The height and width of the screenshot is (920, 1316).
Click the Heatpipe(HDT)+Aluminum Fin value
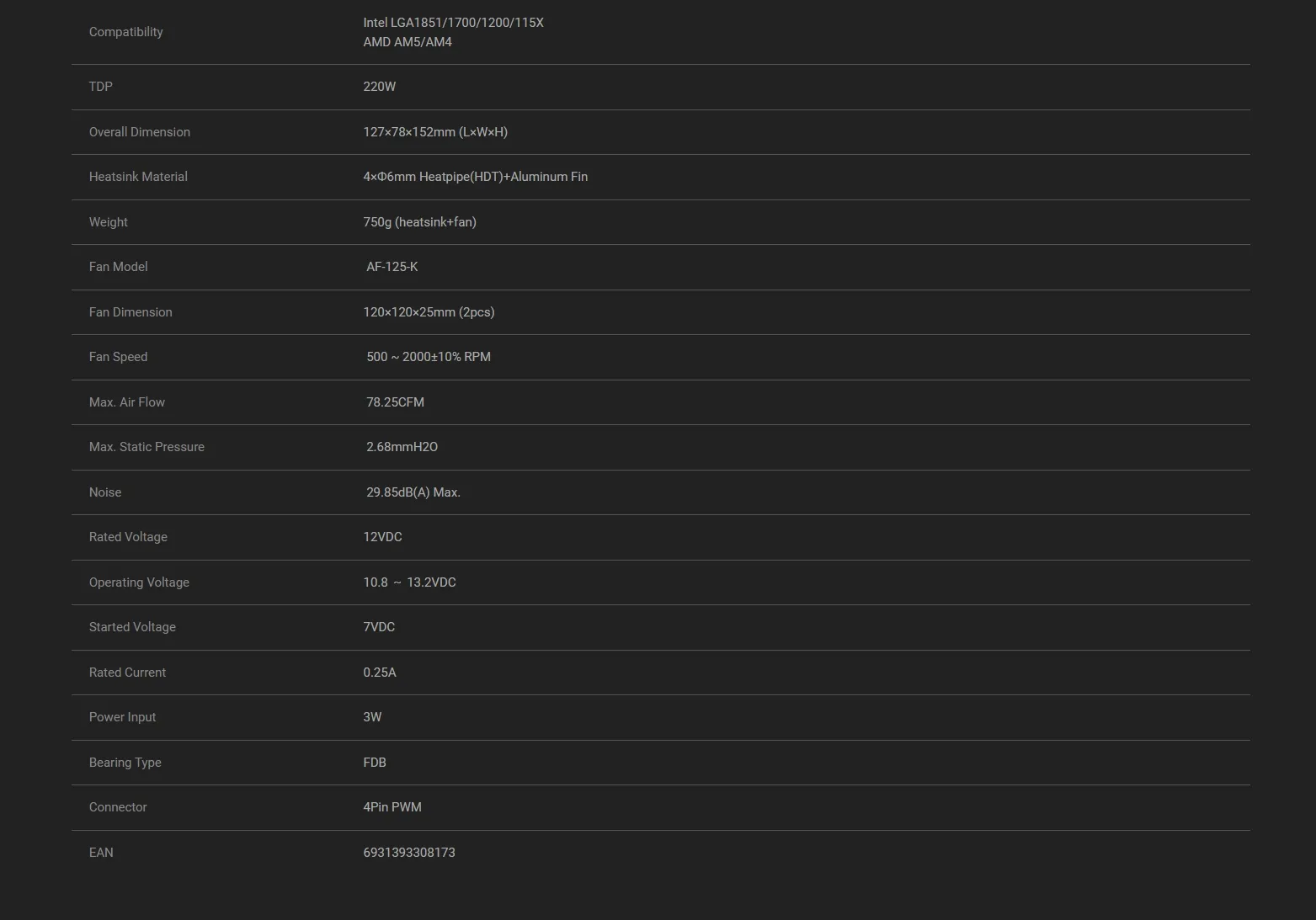(x=475, y=177)
